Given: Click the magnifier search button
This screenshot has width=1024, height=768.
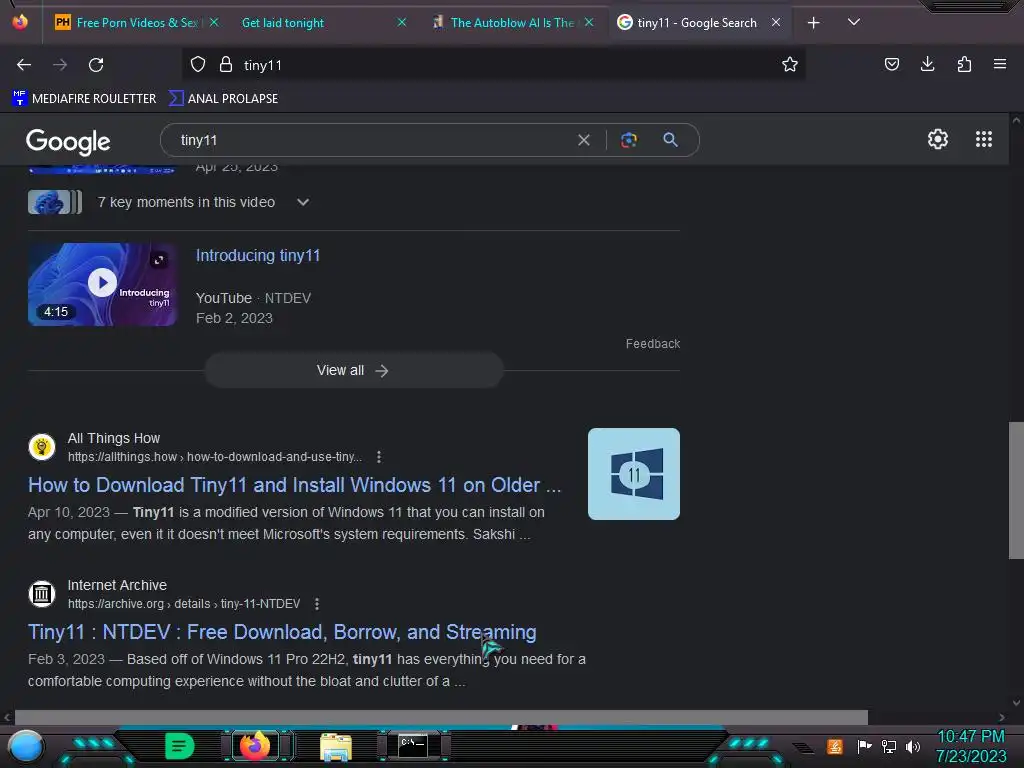Looking at the screenshot, I should [x=670, y=140].
